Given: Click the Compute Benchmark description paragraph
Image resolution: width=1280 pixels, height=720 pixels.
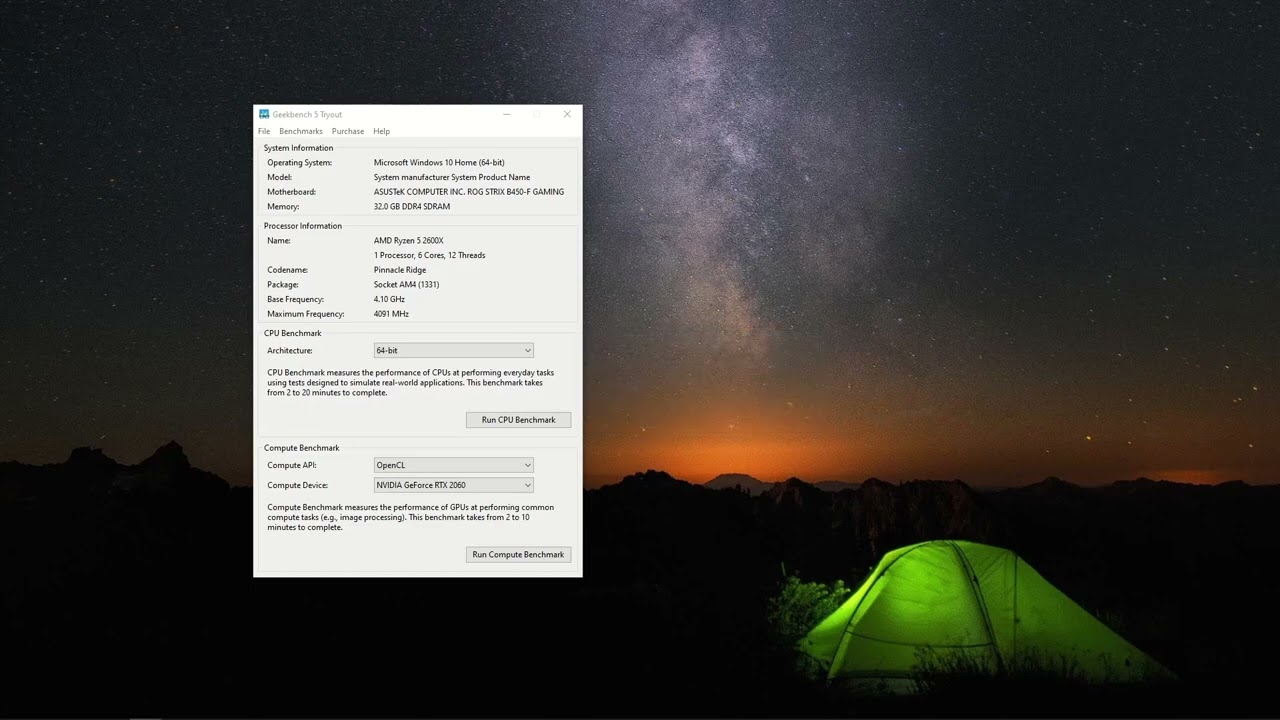Looking at the screenshot, I should coord(410,517).
